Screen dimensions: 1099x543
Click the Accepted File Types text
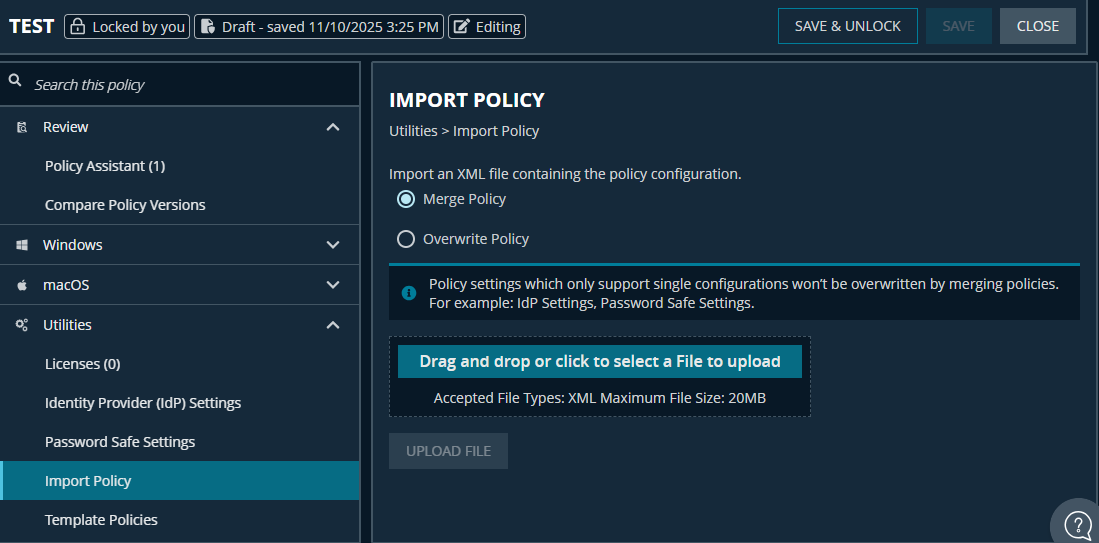pyautogui.click(x=600, y=398)
